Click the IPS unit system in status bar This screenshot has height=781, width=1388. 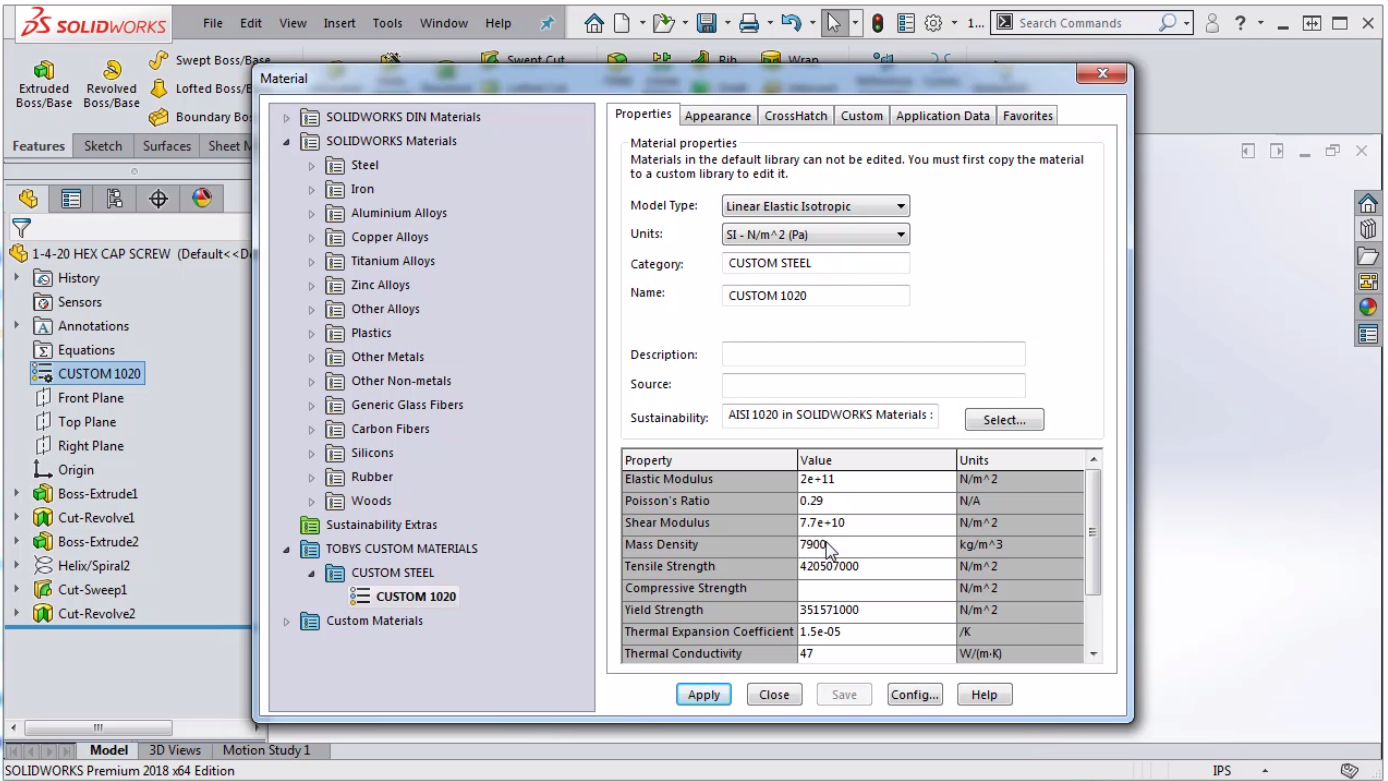click(1222, 771)
